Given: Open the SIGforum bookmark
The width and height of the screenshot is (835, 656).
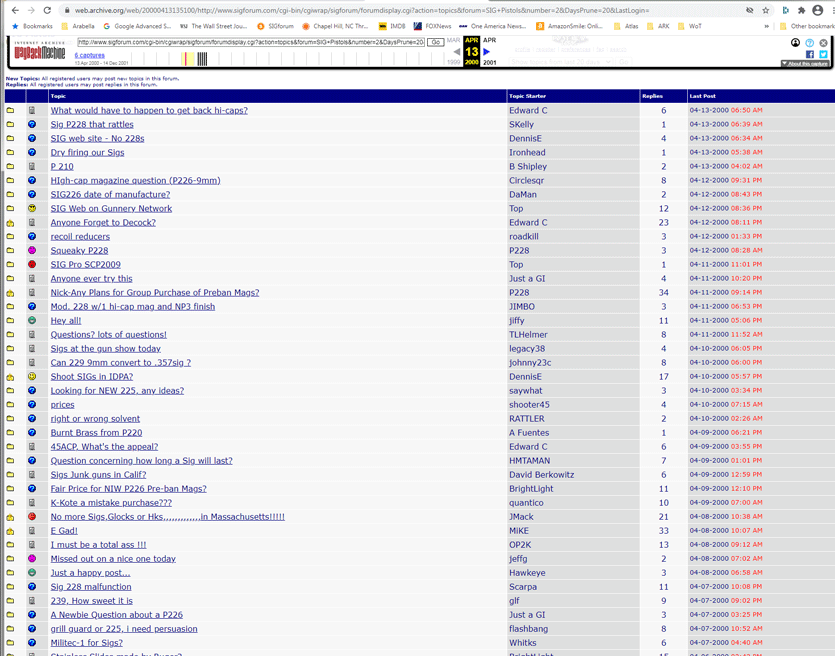Looking at the screenshot, I should pos(275,26).
